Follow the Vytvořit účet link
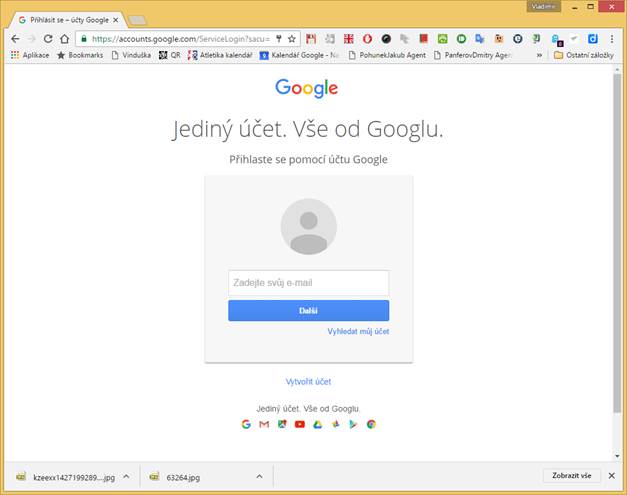Screen dimensions: 627x495 [308, 381]
